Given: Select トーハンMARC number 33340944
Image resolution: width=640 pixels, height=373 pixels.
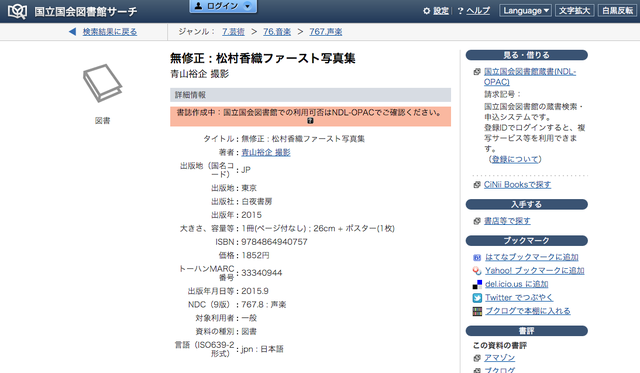Looking at the screenshot, I should coord(262,273).
